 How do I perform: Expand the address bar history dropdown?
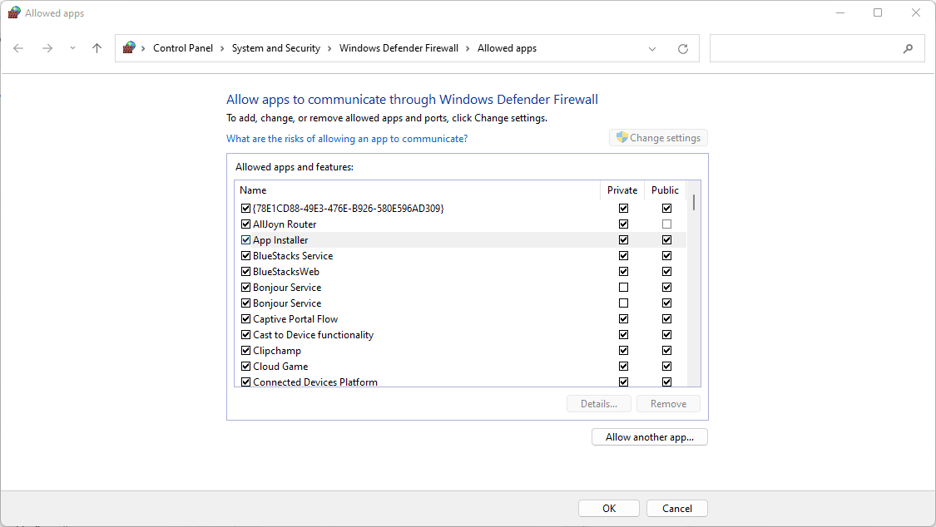(x=652, y=49)
